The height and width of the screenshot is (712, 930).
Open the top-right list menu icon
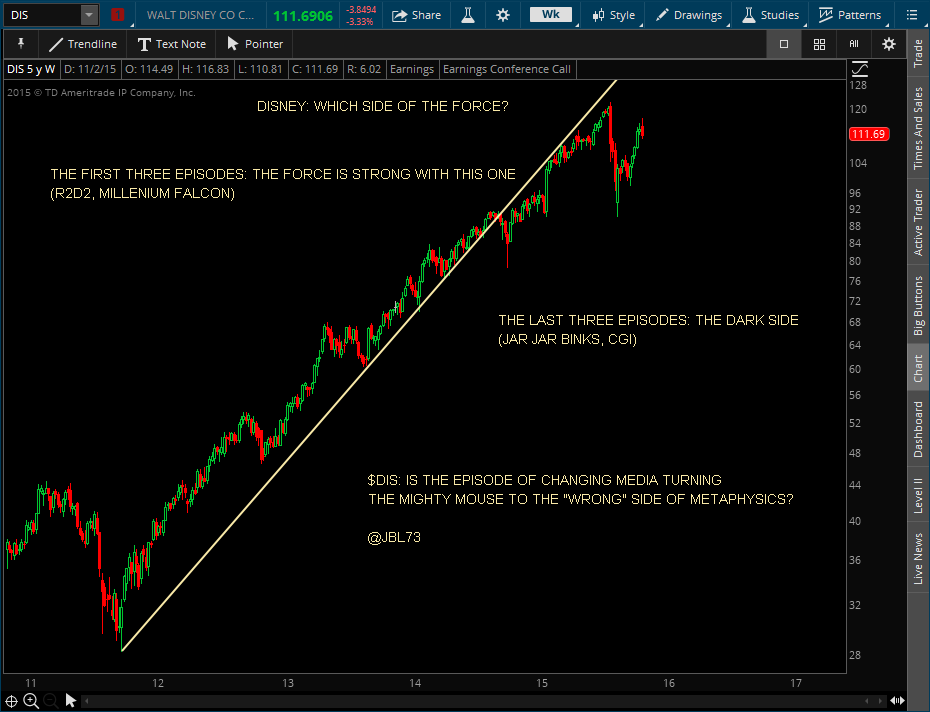pyautogui.click(x=912, y=15)
